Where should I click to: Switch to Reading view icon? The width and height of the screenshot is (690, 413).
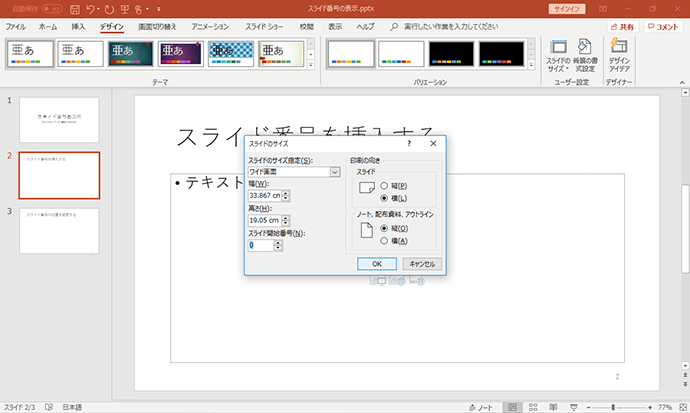(x=554, y=407)
